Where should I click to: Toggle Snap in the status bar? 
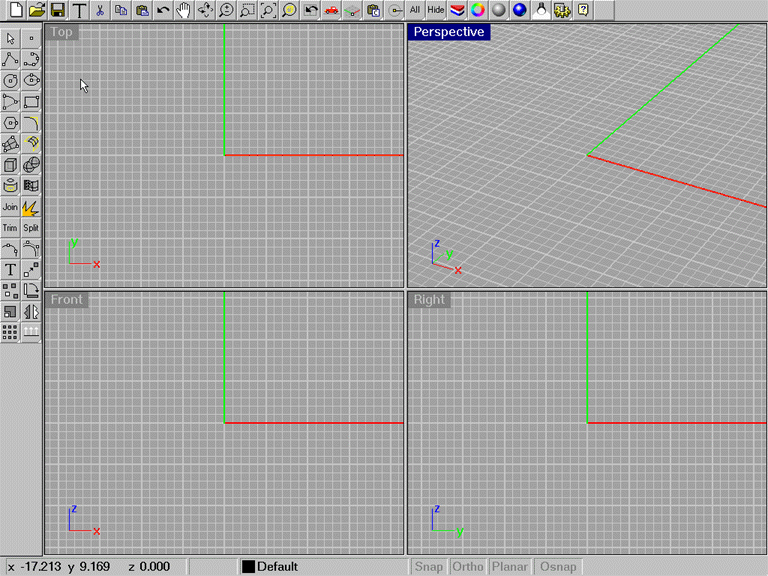428,567
